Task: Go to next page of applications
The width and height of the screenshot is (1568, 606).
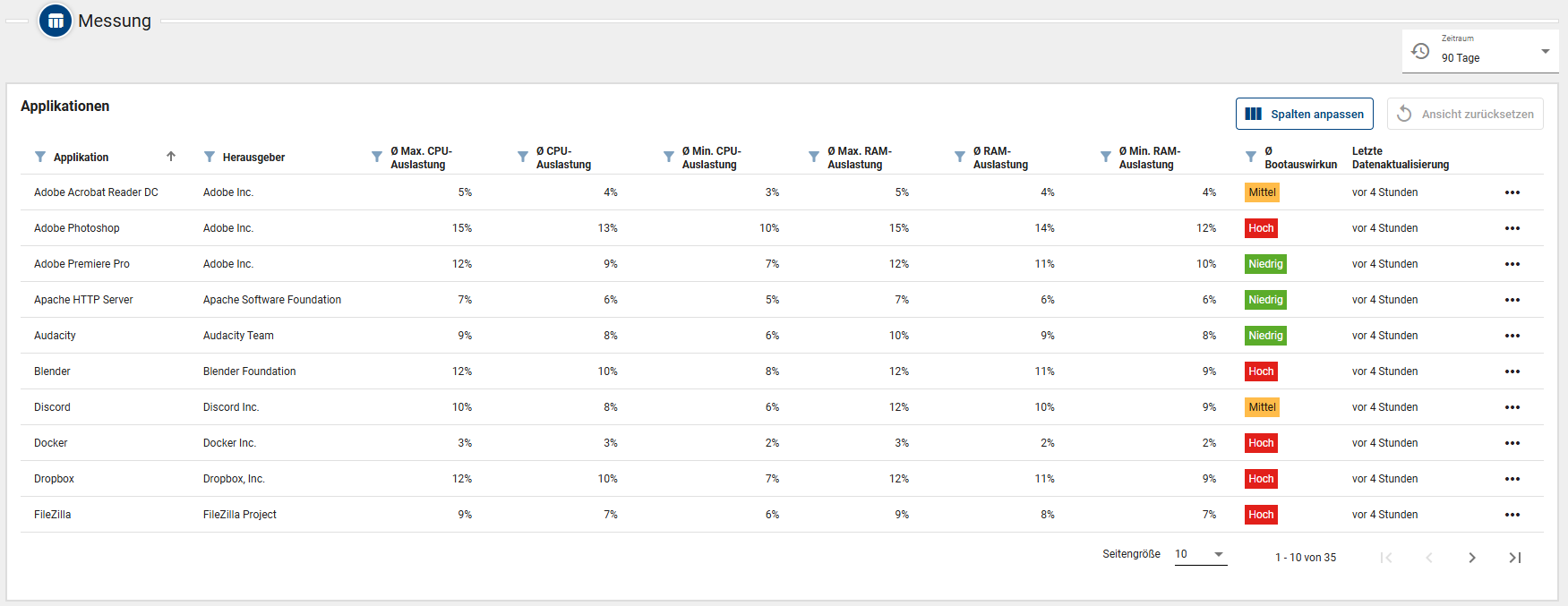Action: pos(1472,558)
